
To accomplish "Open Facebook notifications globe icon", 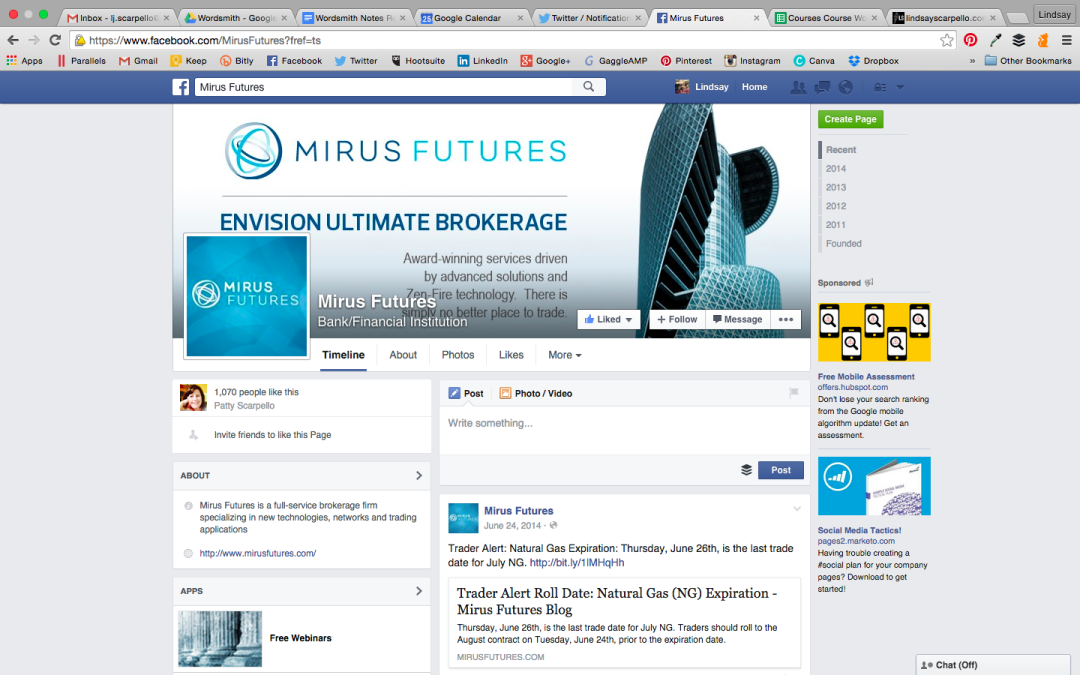I will click(846, 87).
